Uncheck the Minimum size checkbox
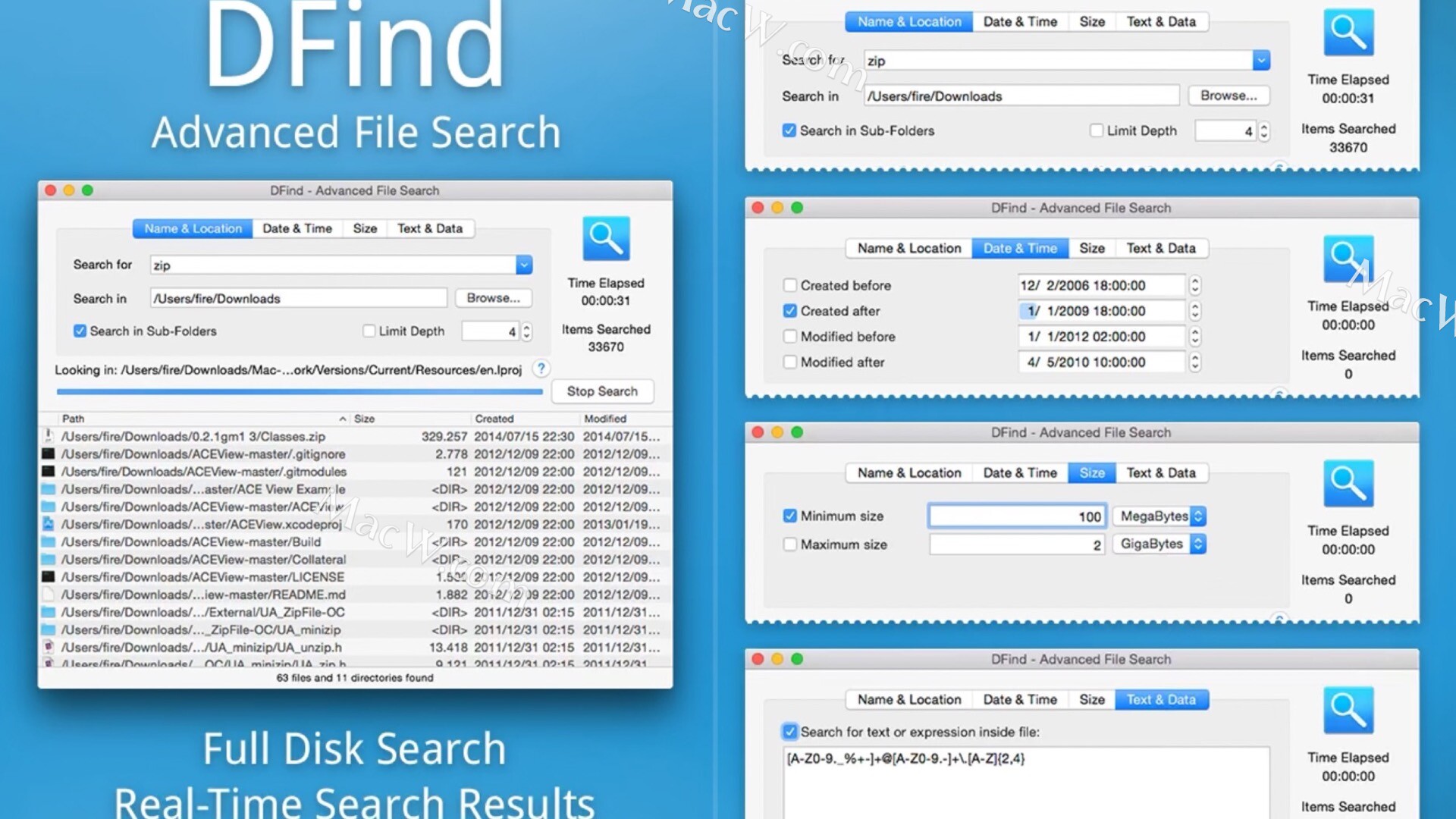The image size is (1456, 819). 790,516
